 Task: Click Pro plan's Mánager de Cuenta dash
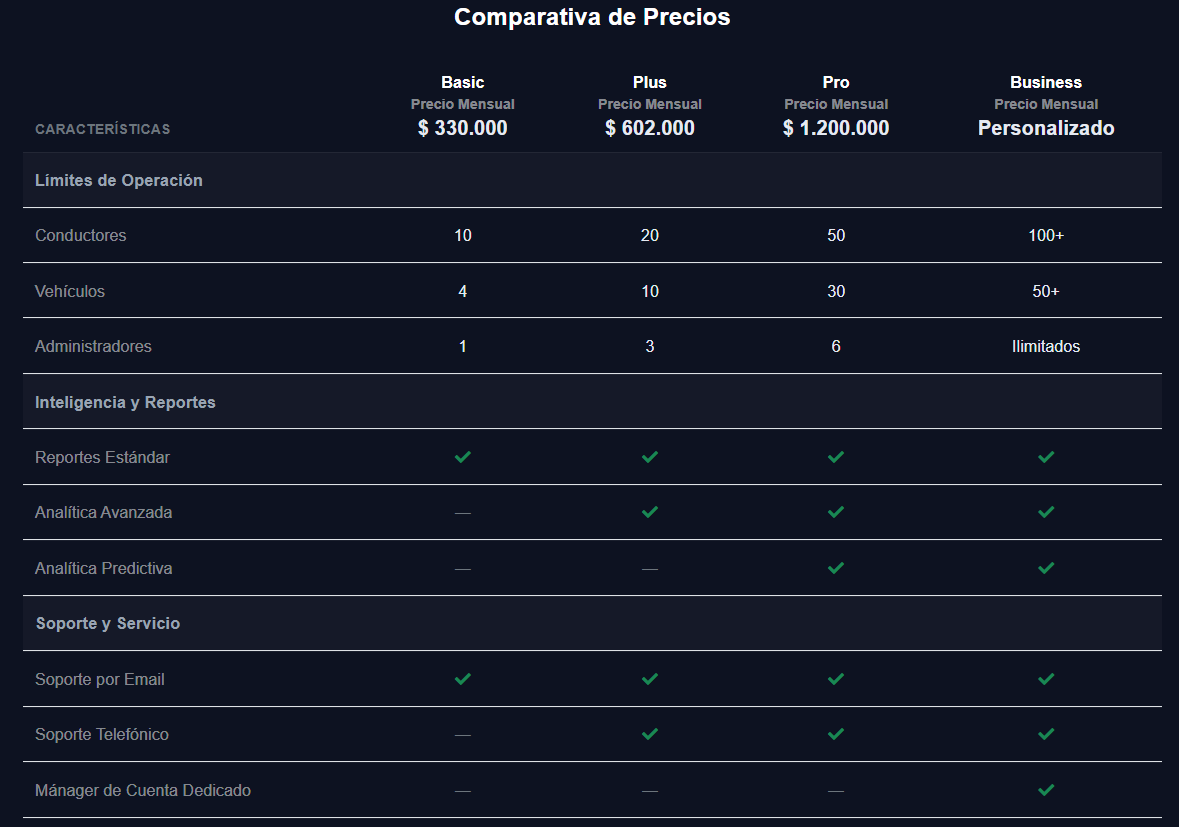tap(836, 791)
